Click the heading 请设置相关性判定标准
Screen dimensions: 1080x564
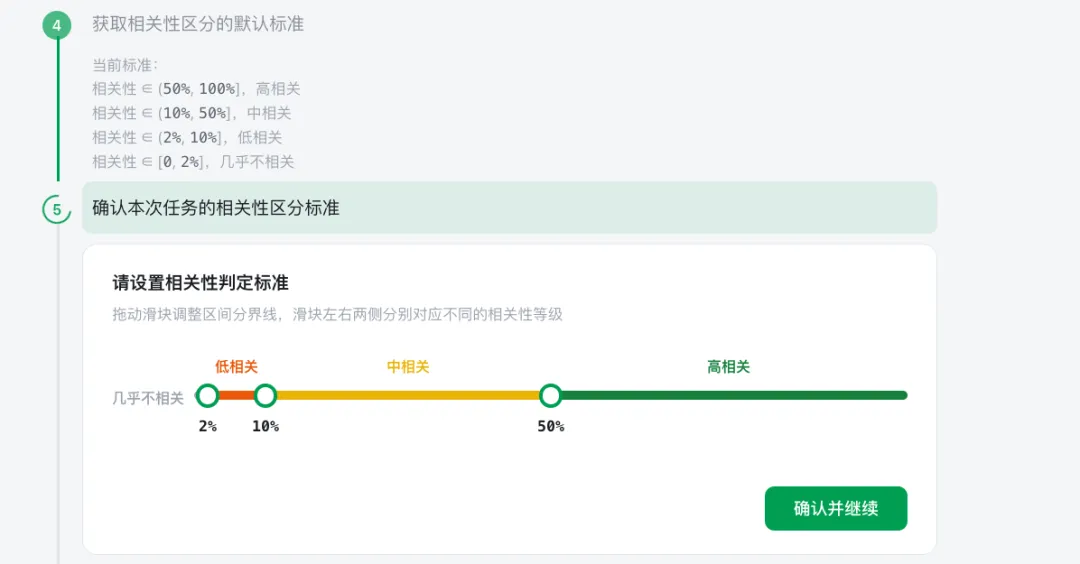tap(200, 283)
